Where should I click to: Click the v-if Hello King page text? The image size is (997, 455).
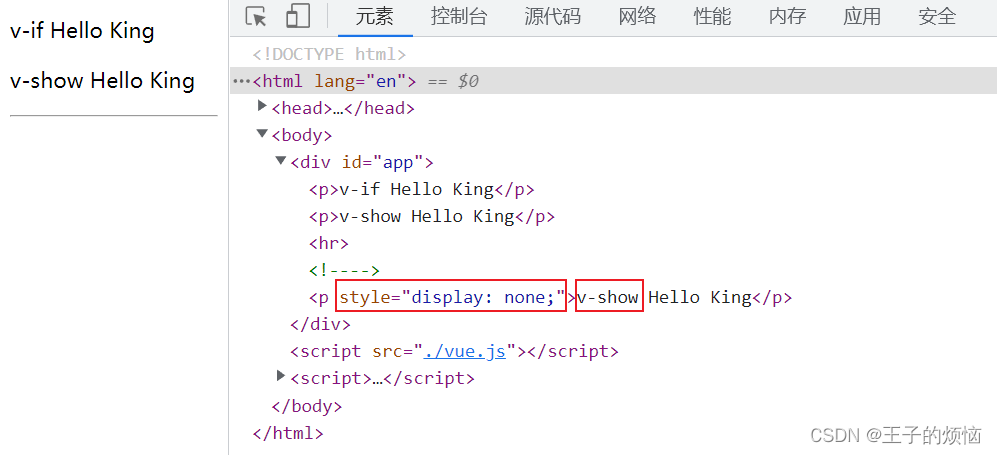pos(82,31)
